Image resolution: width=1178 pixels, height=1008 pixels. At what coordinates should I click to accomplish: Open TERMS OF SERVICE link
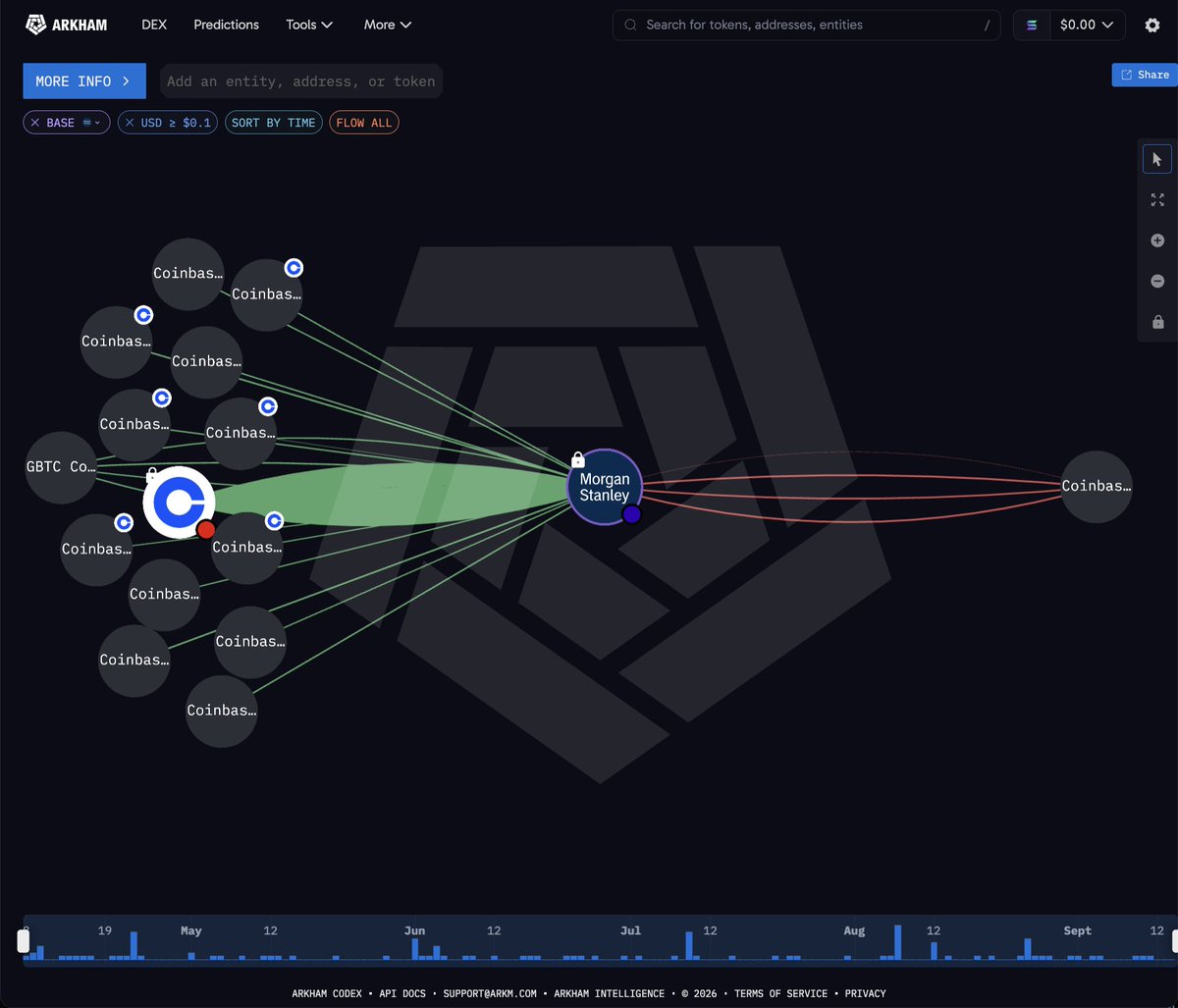(781, 993)
